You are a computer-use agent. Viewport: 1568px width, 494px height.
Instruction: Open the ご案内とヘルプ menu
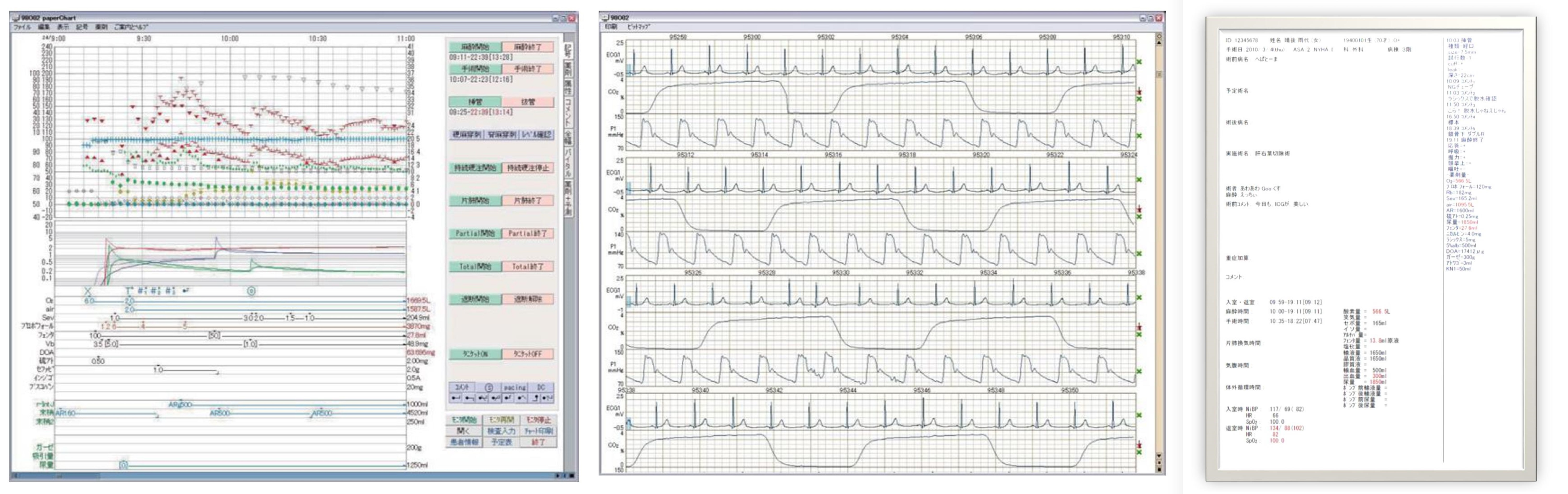pyautogui.click(x=131, y=27)
